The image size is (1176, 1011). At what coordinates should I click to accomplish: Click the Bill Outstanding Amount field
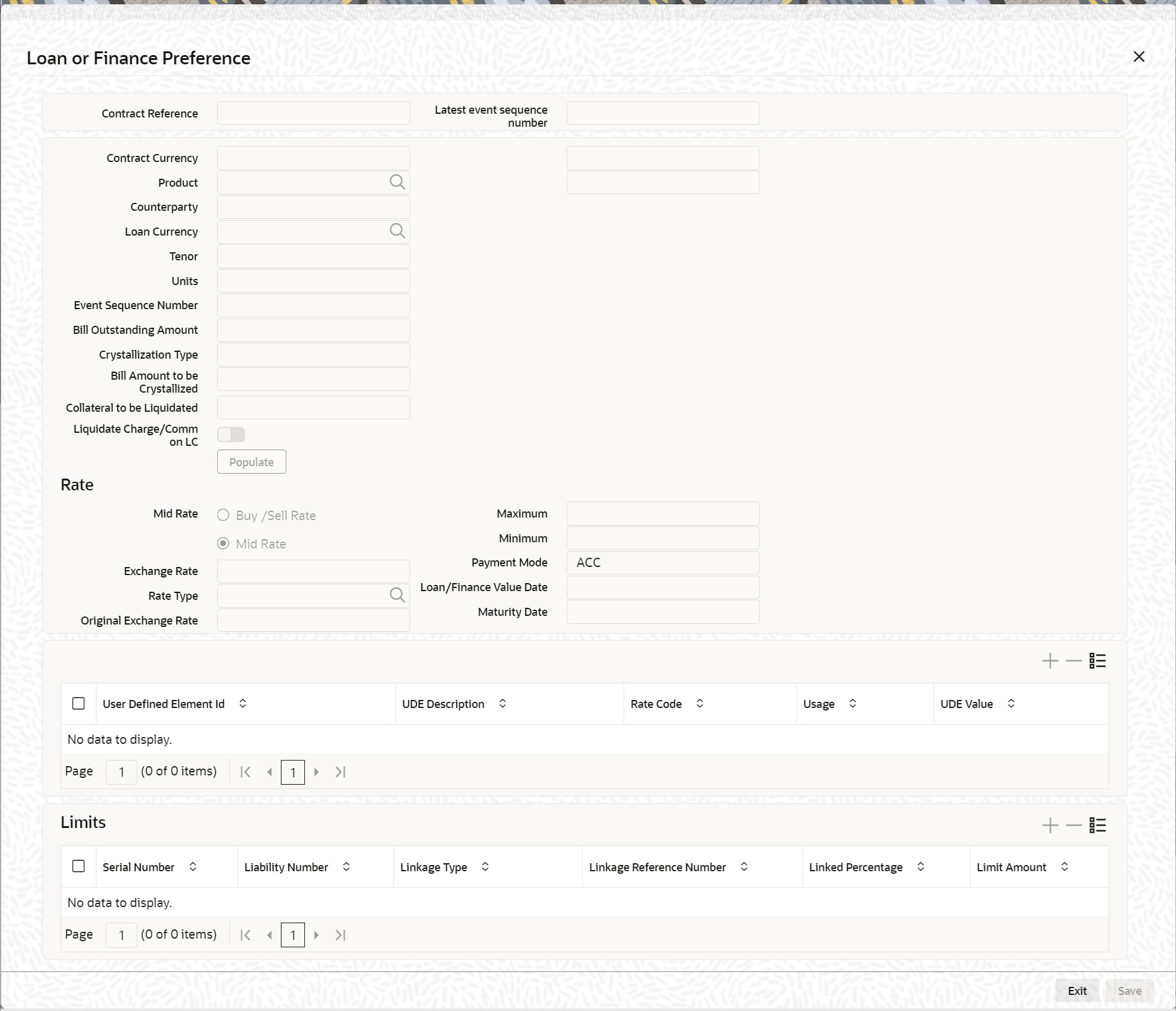click(314, 330)
